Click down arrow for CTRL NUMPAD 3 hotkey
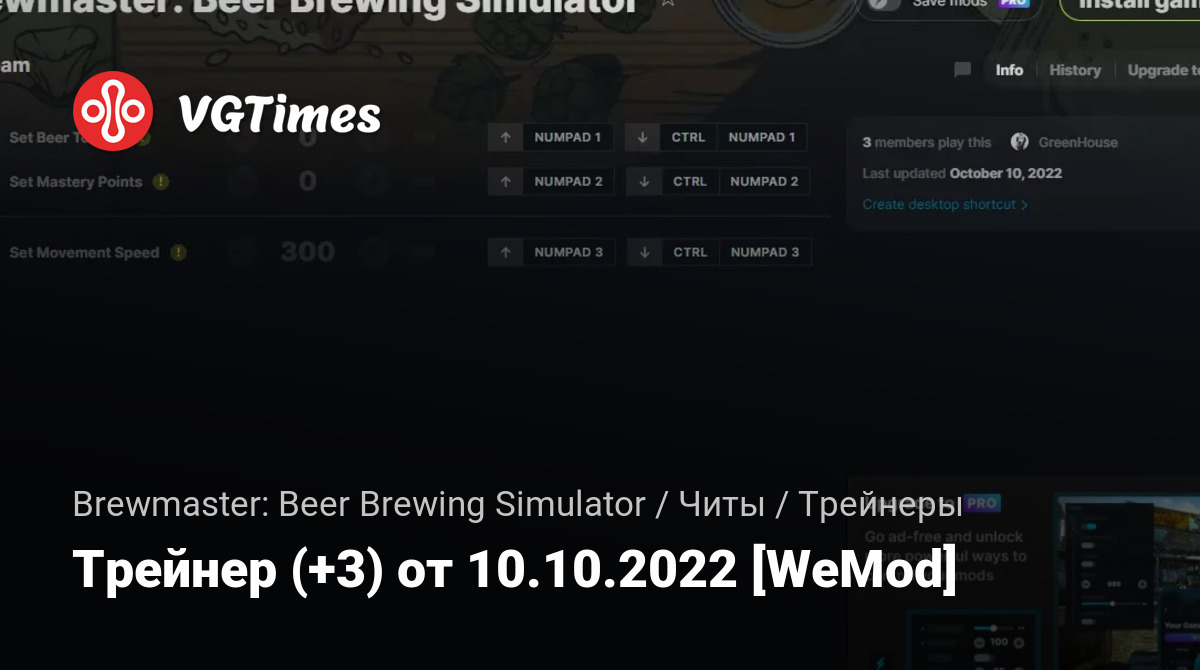The height and width of the screenshot is (670, 1200). [x=644, y=252]
